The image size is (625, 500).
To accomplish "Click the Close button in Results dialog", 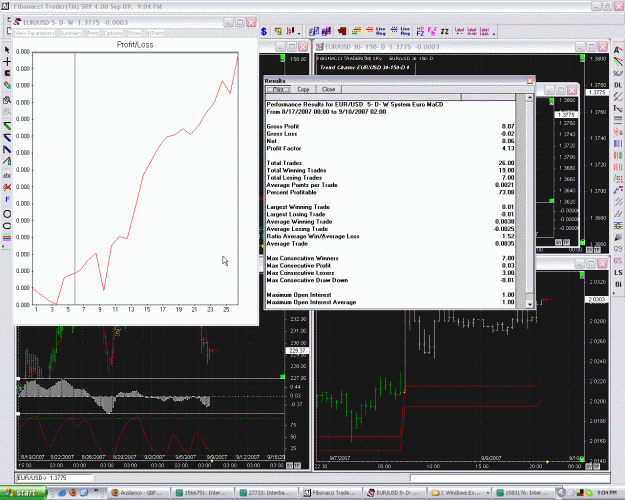I will (x=328, y=89).
